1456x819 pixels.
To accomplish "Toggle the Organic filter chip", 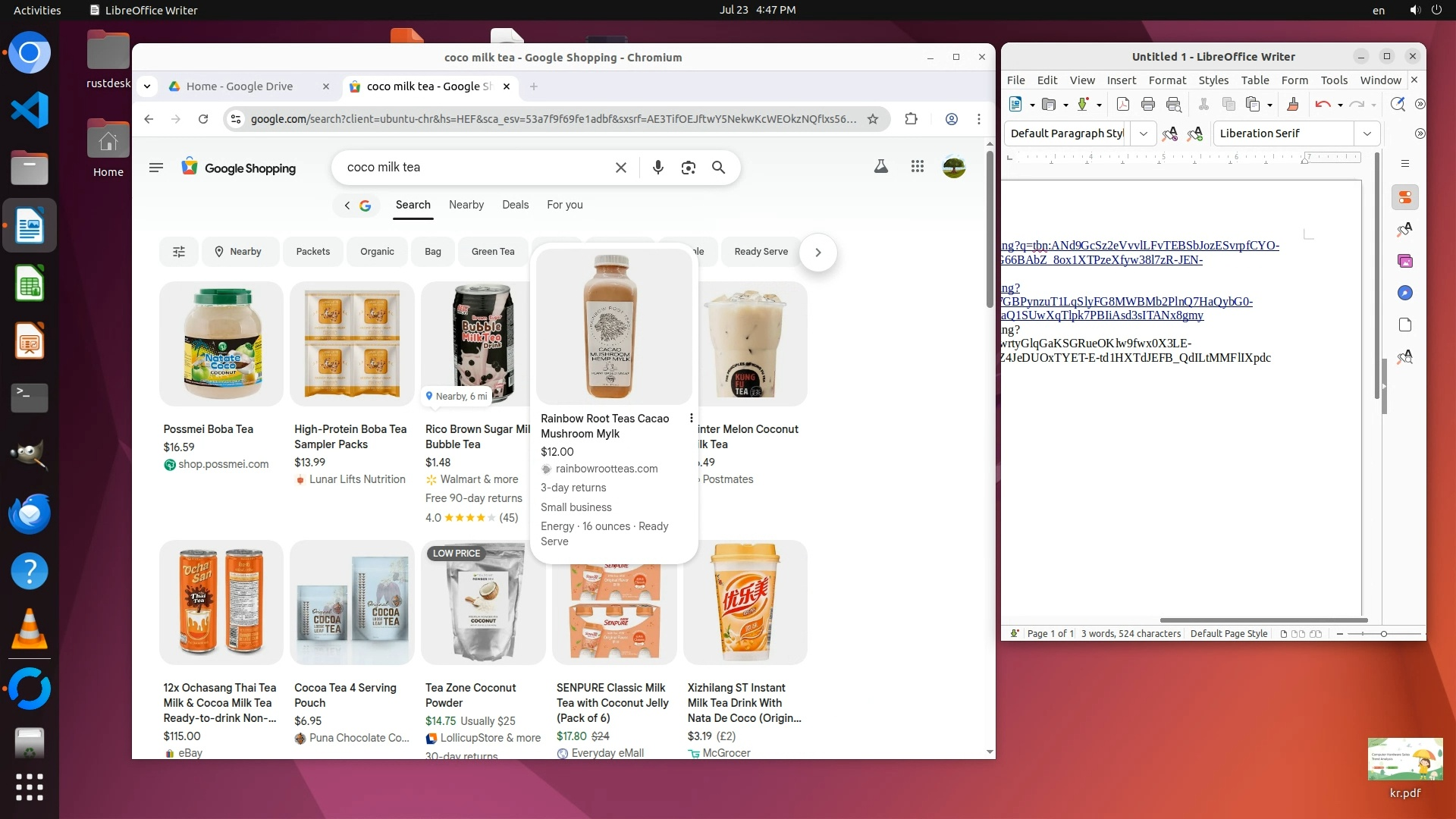I will [x=377, y=252].
